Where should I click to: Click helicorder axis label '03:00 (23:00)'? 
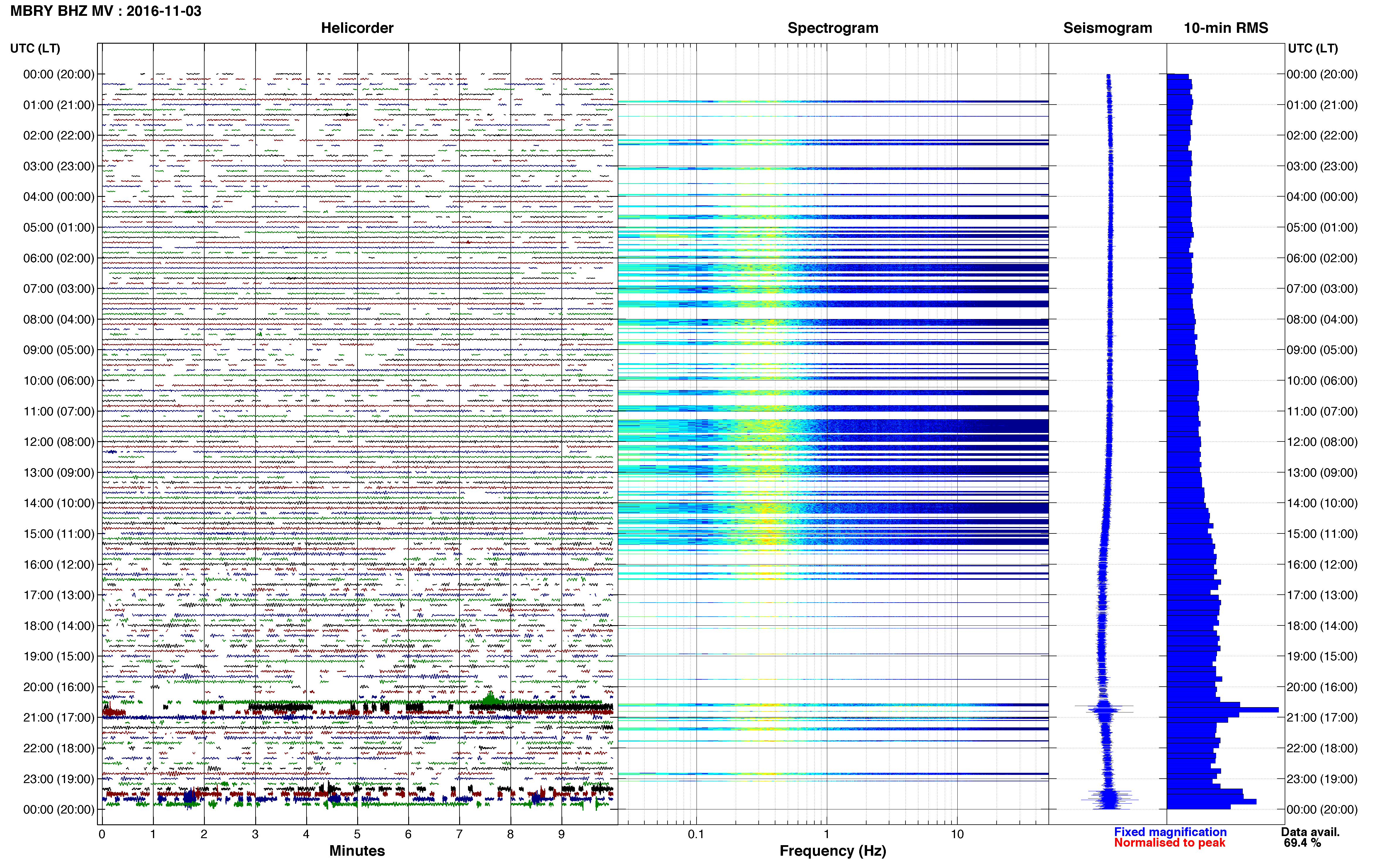coord(59,166)
